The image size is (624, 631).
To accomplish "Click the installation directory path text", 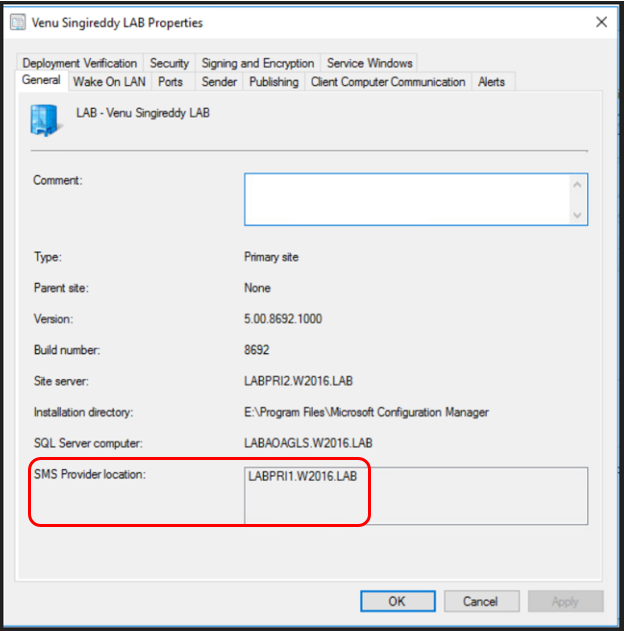I will pos(366,412).
